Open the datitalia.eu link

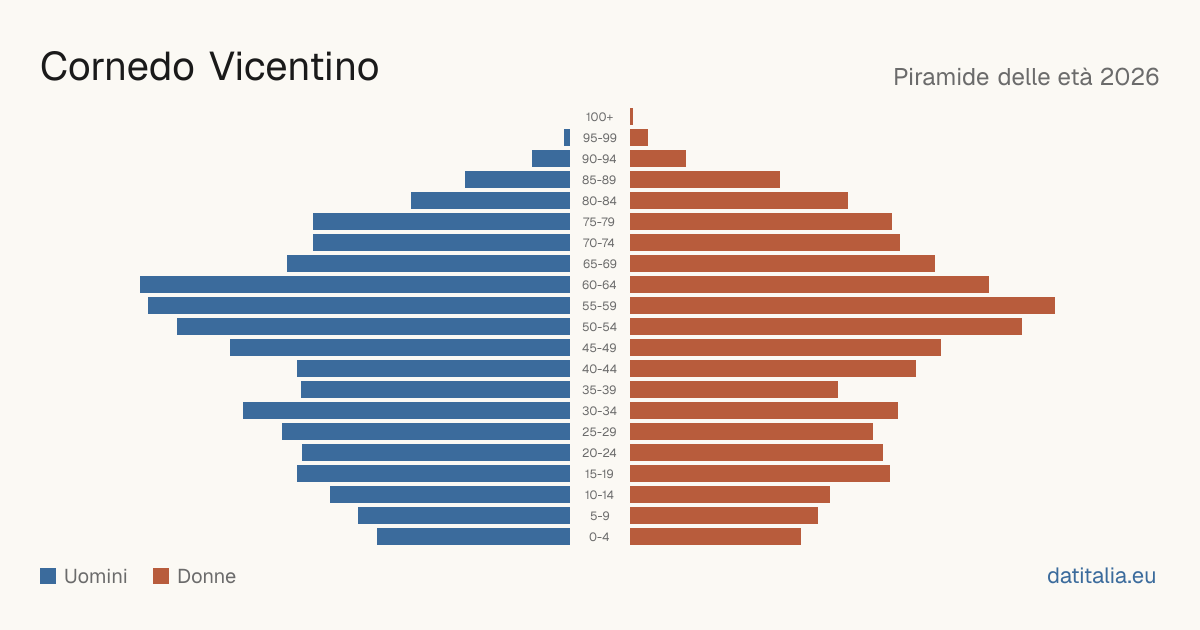pyautogui.click(x=1101, y=576)
